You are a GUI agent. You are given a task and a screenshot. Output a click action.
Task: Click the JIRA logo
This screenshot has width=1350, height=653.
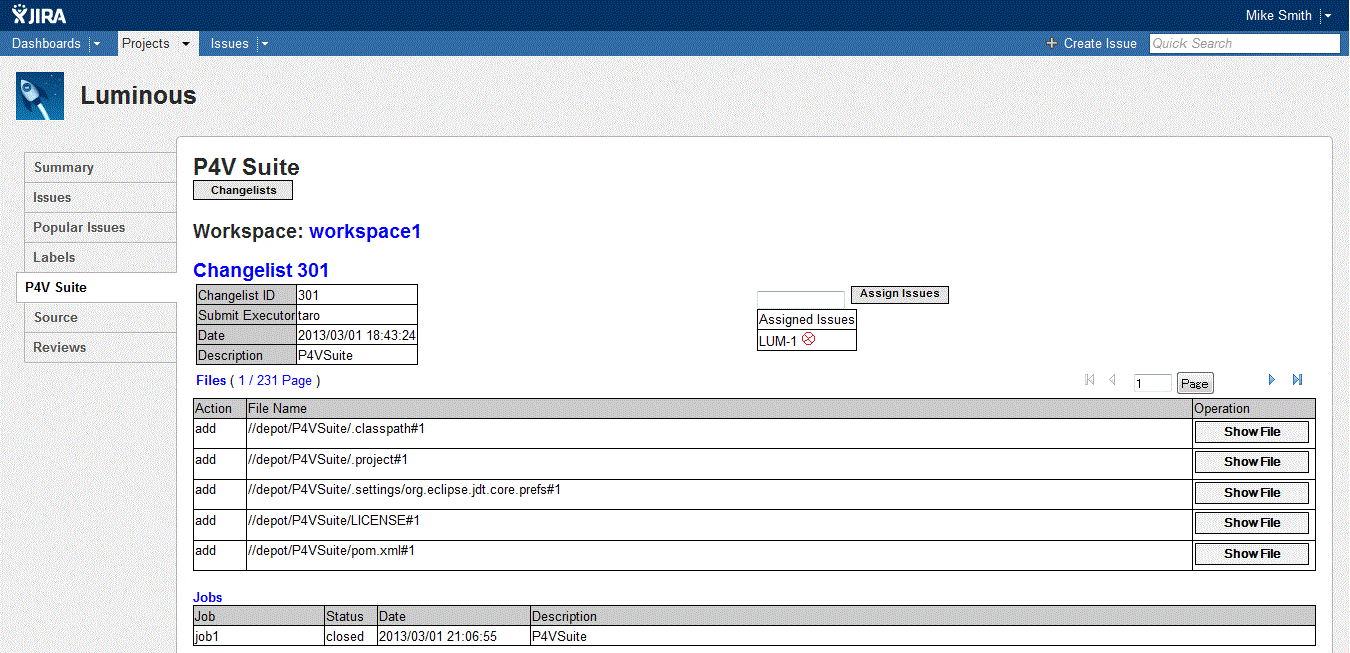pyautogui.click(x=41, y=15)
